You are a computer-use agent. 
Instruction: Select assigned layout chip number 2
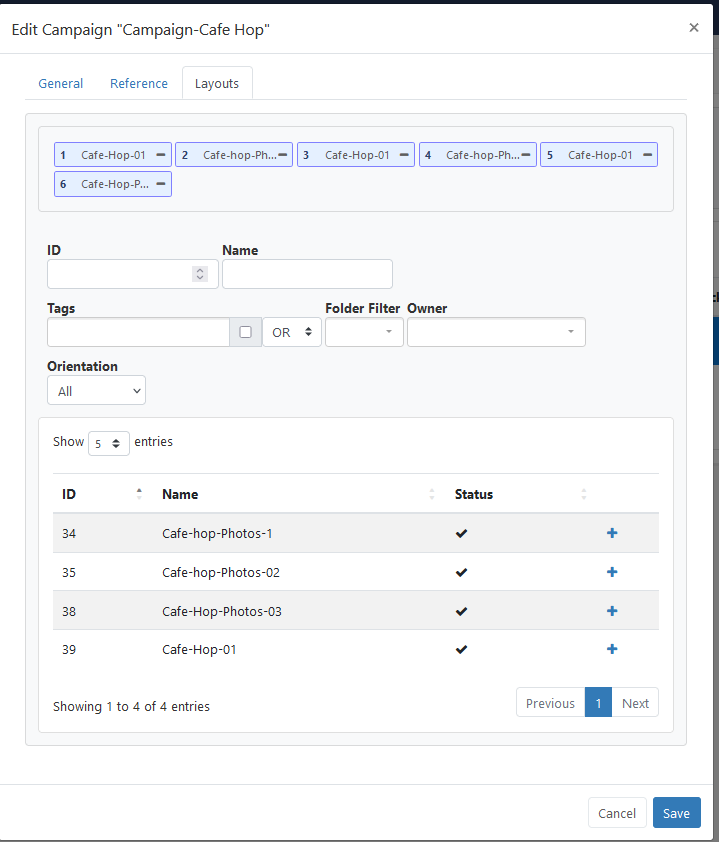[x=234, y=155]
